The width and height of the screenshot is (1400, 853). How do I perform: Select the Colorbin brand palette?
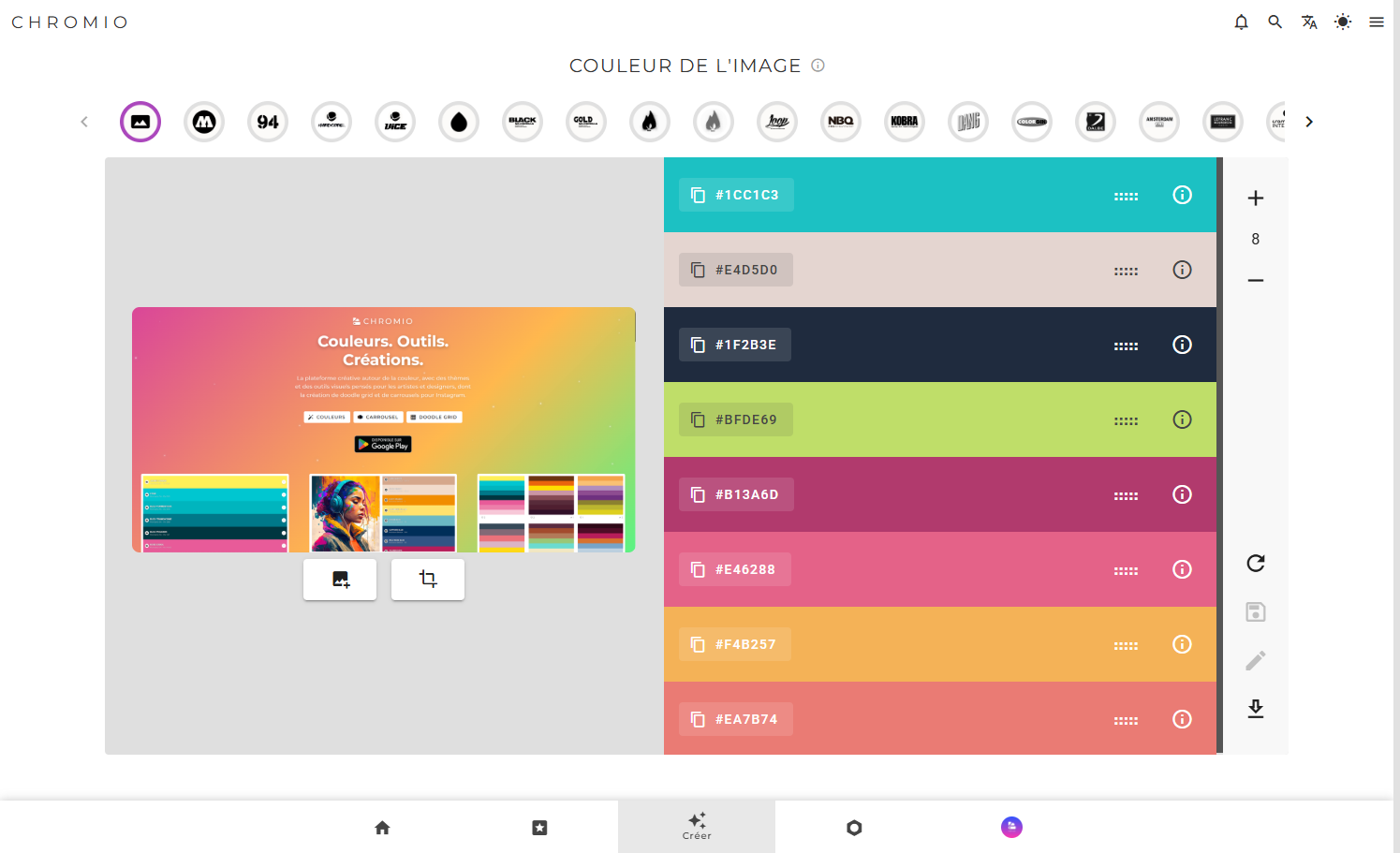(x=1032, y=122)
